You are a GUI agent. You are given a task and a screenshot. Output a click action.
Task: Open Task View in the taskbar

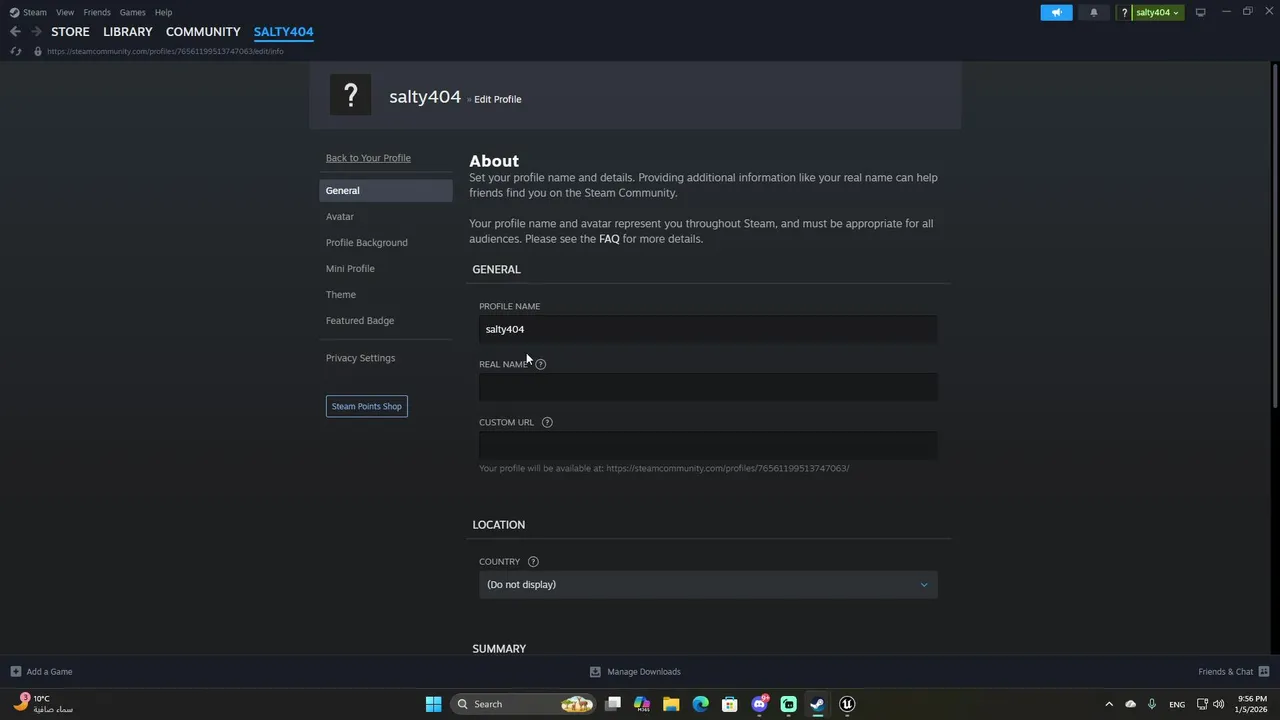pos(613,704)
